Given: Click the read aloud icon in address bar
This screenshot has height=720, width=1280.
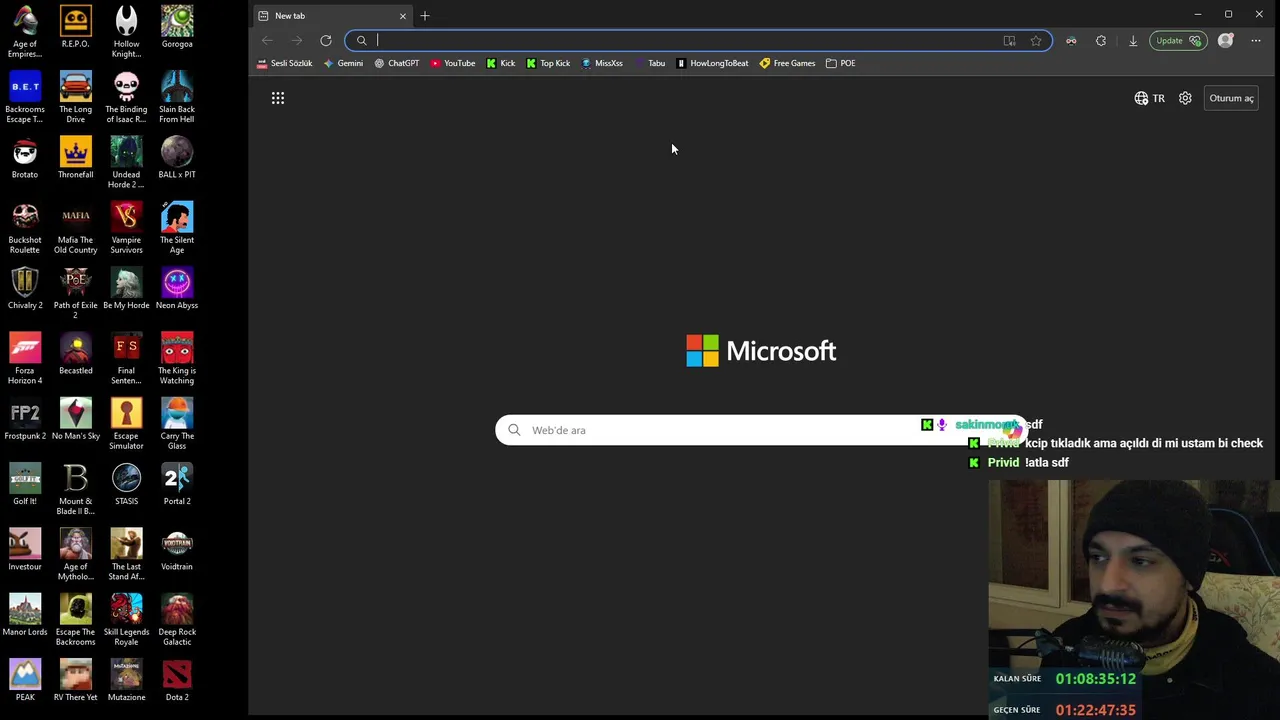Looking at the screenshot, I should click(x=1009, y=41).
